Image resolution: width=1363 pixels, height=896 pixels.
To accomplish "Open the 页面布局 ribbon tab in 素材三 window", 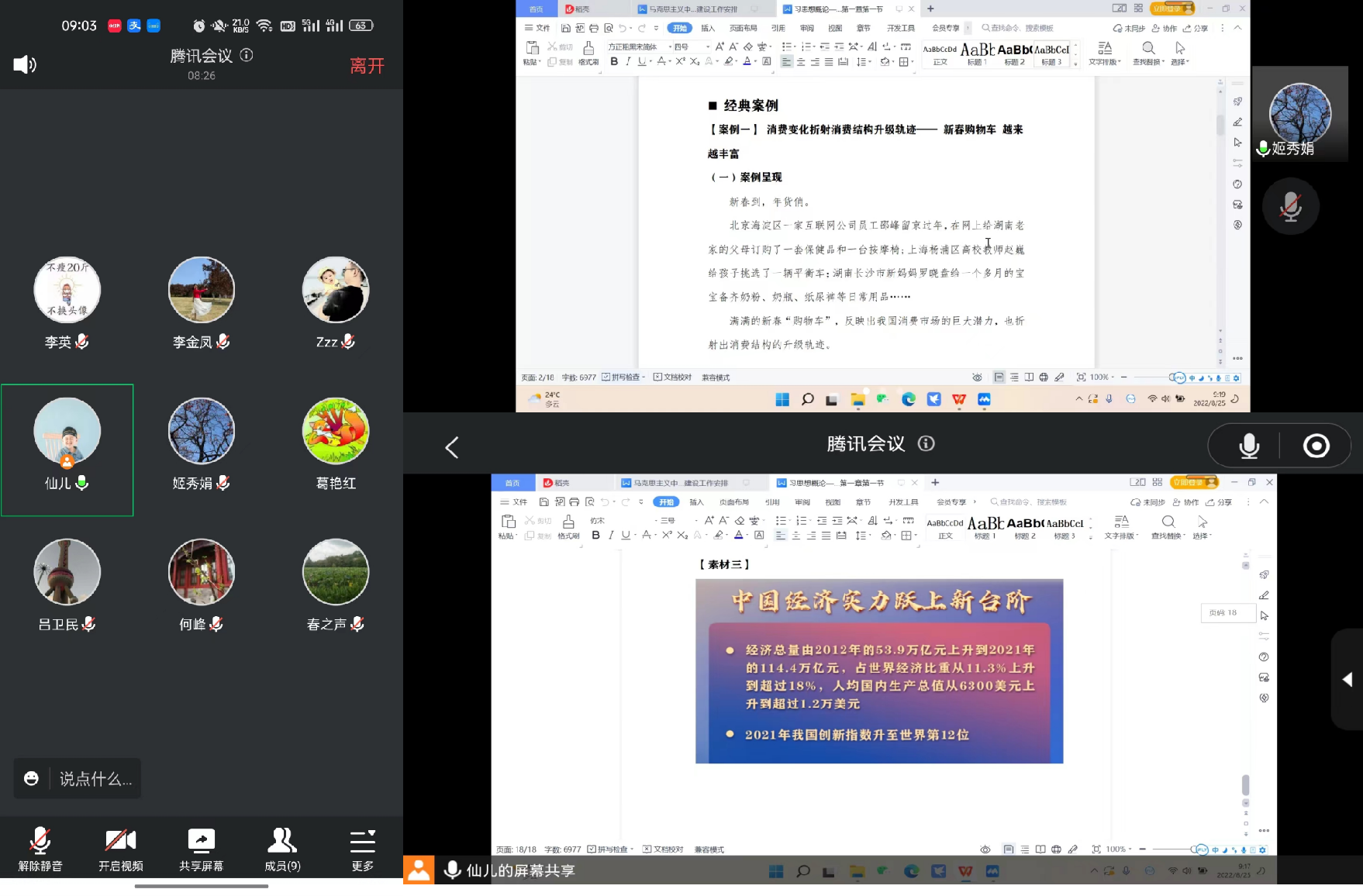I will click(x=733, y=502).
